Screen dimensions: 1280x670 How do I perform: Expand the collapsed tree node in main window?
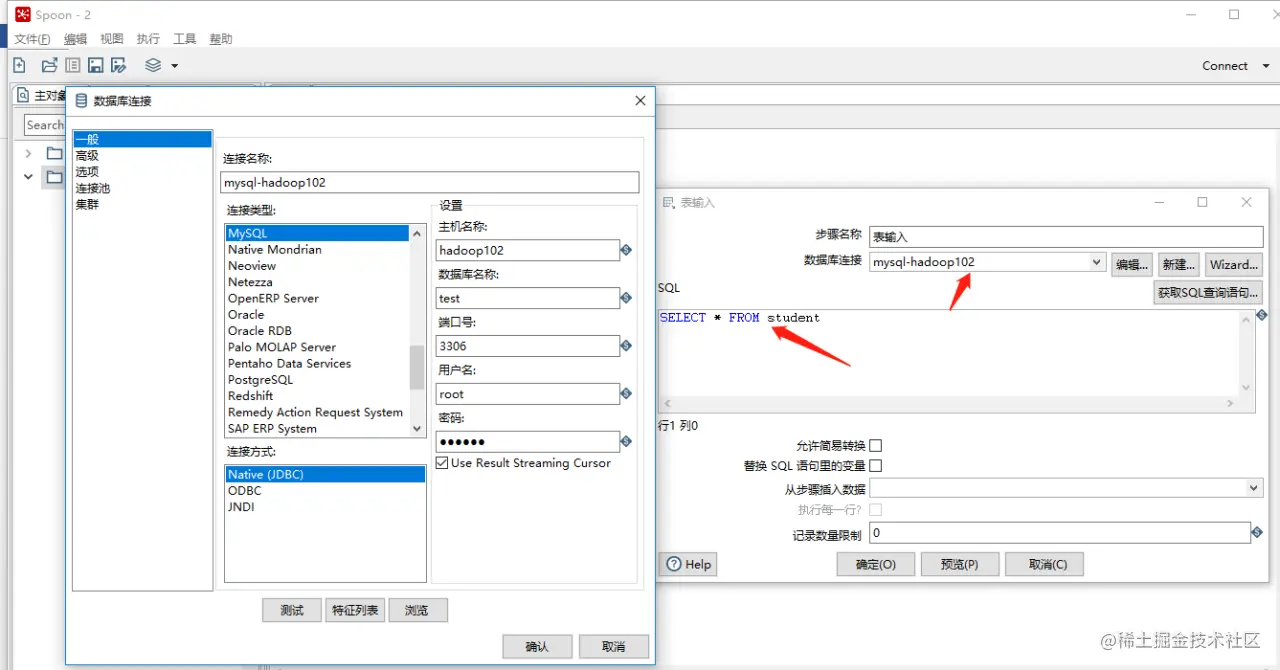pyautogui.click(x=29, y=153)
